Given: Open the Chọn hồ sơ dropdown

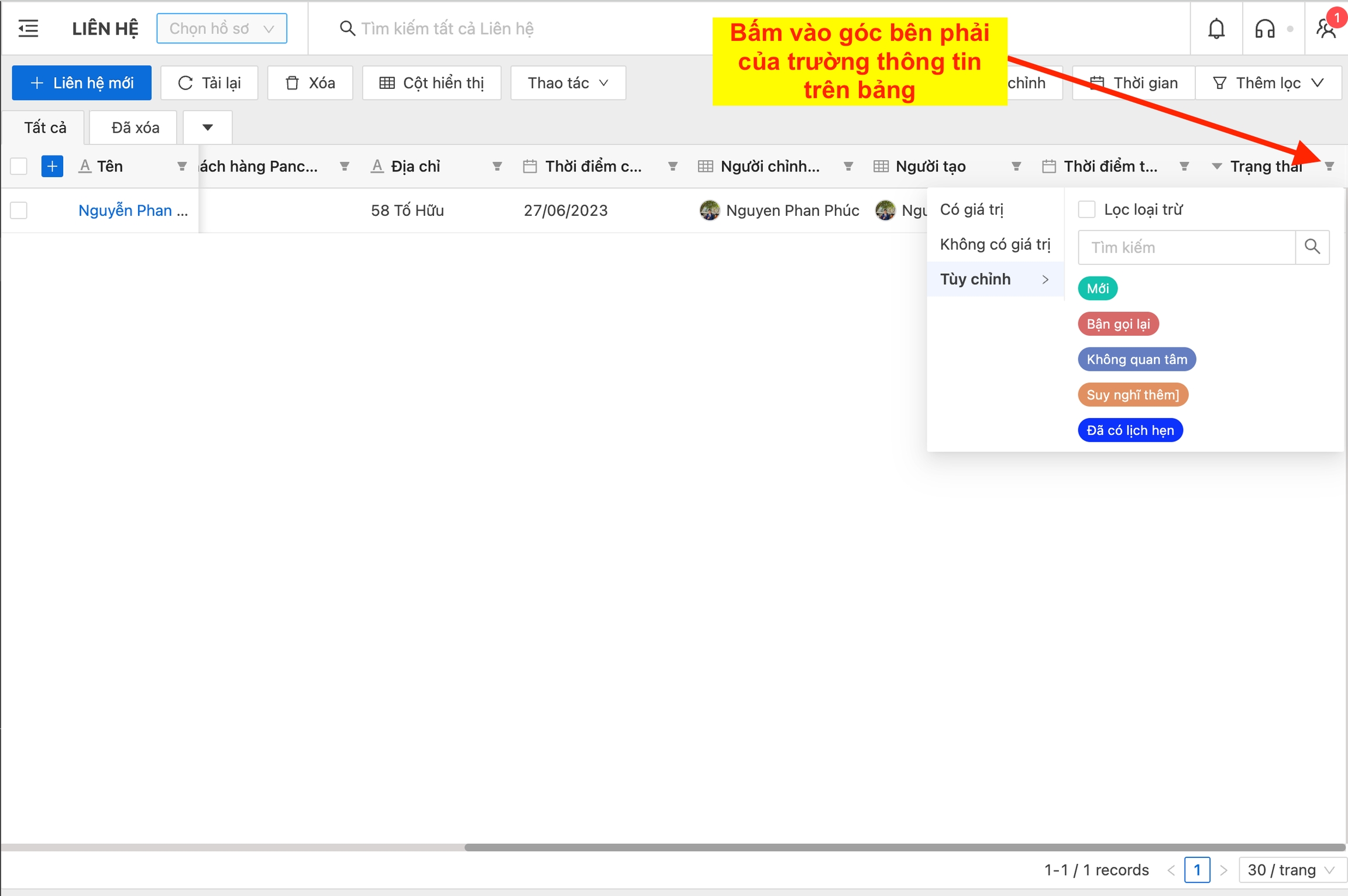Looking at the screenshot, I should (x=222, y=28).
